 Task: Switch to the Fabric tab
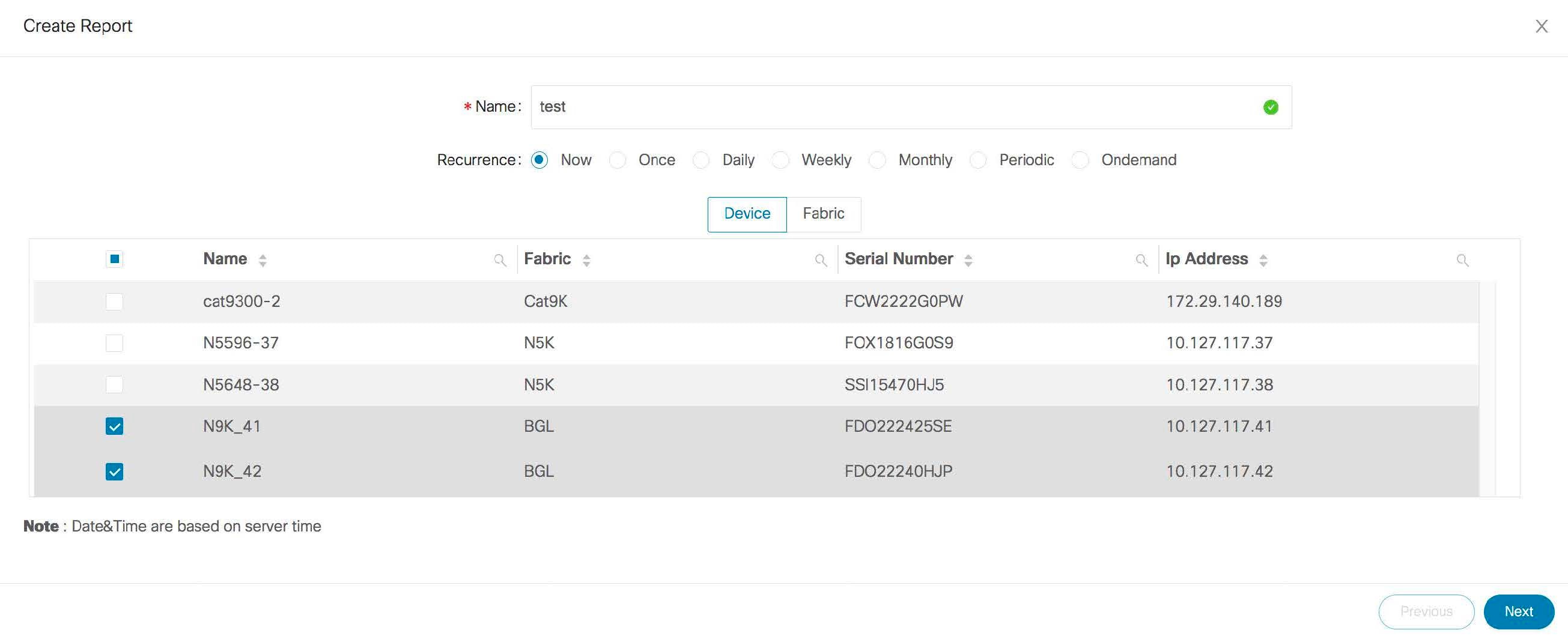click(824, 214)
